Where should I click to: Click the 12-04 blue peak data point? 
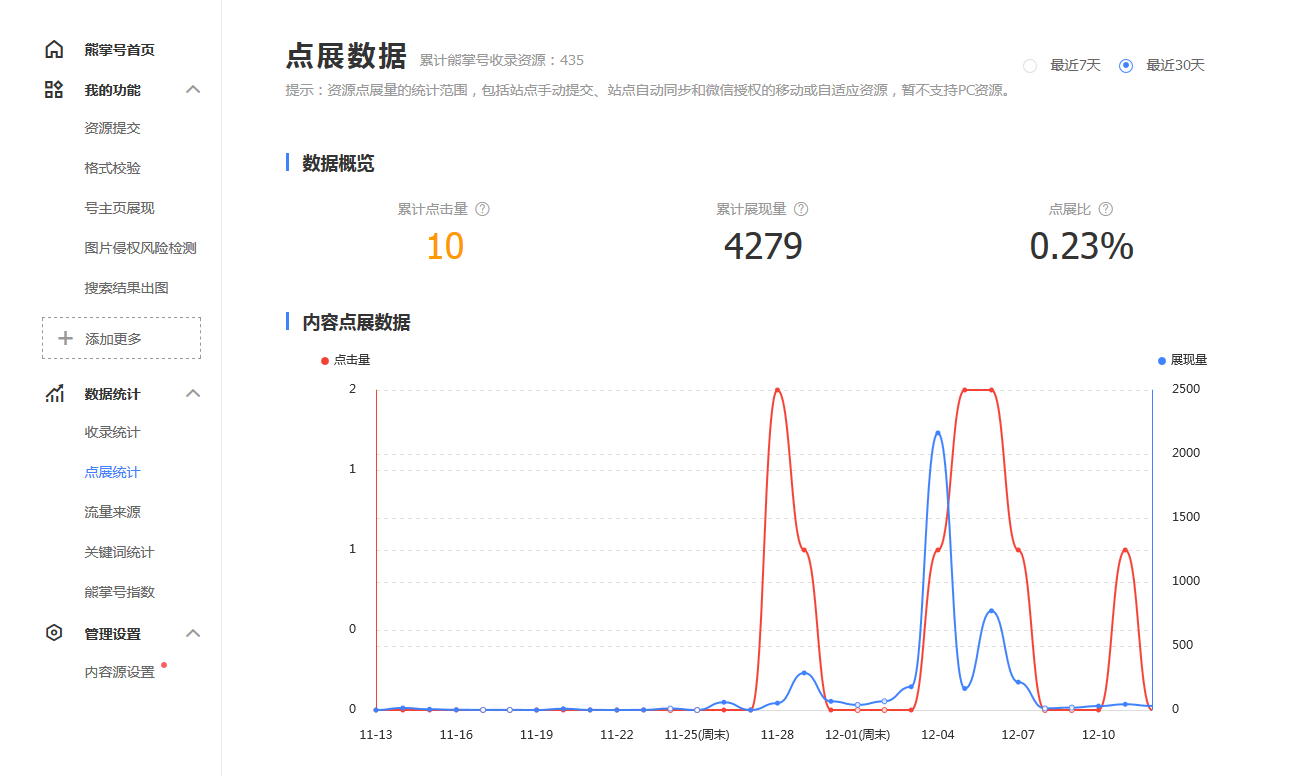pos(938,433)
